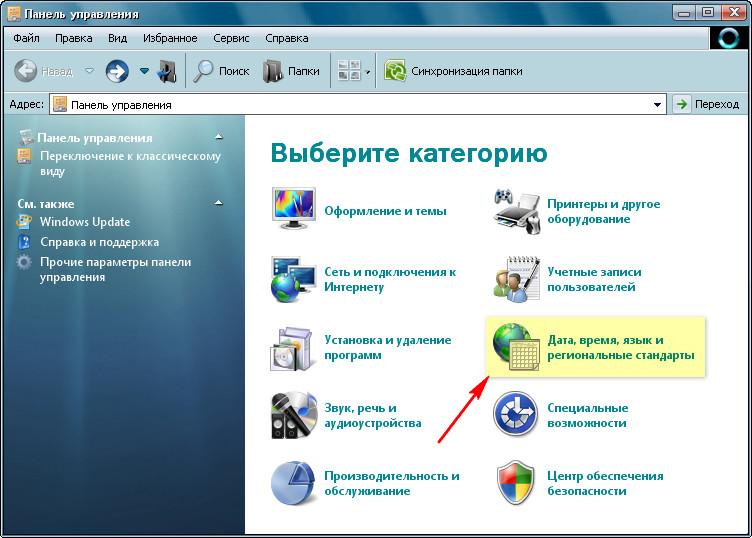Open the Views dropdown arrow
Image resolution: width=752 pixels, height=538 pixels.
tap(368, 72)
